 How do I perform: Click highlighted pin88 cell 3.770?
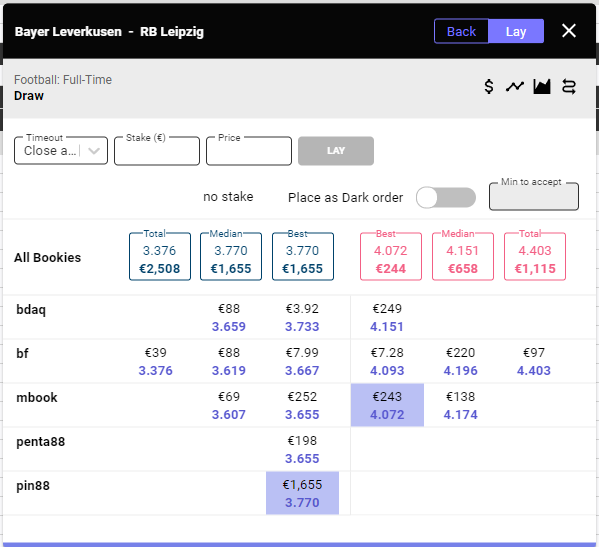tap(303, 493)
